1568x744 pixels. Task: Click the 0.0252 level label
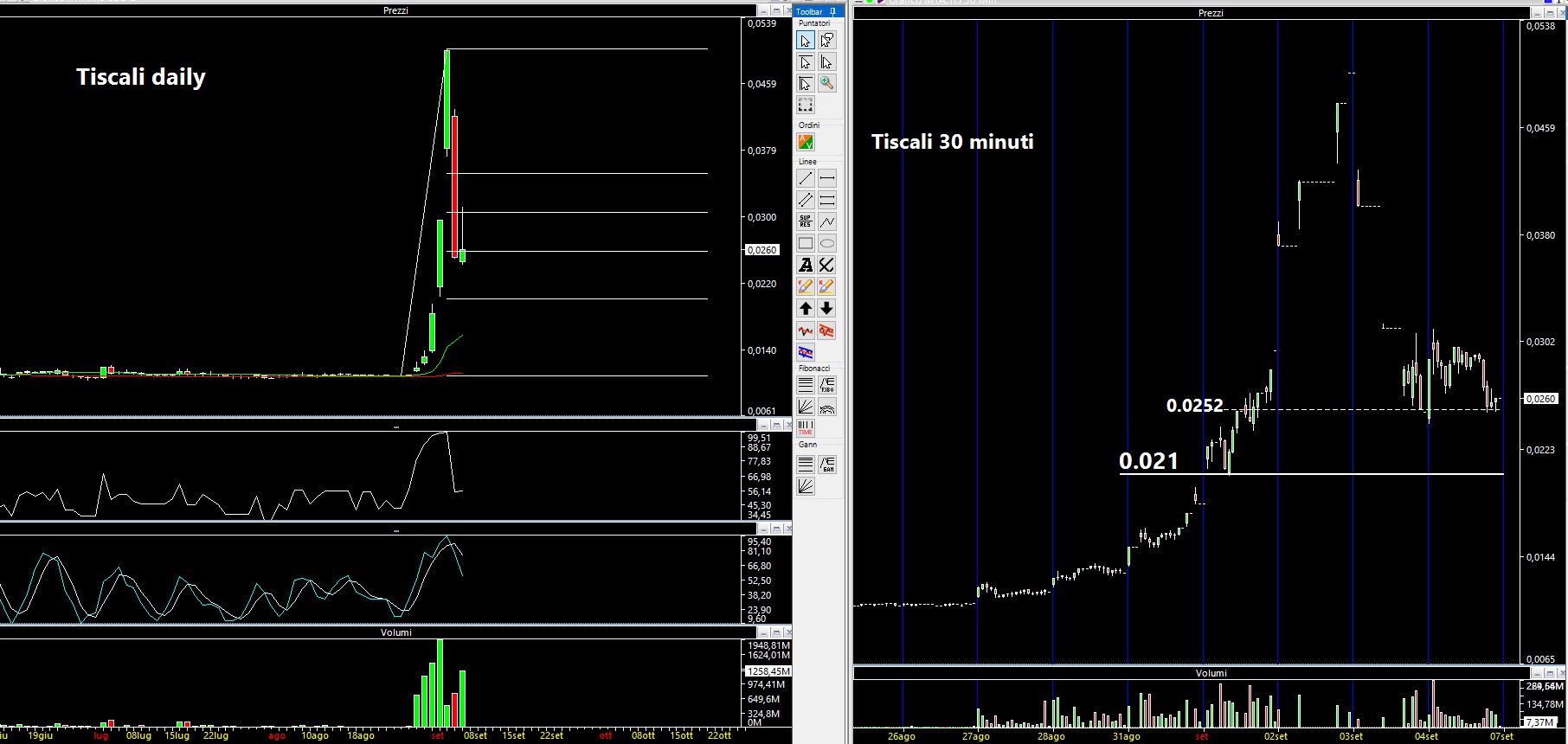[x=1195, y=405]
